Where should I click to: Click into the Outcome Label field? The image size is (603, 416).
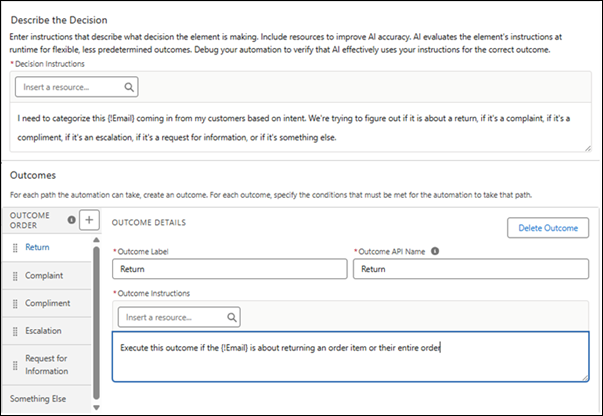[x=228, y=269]
